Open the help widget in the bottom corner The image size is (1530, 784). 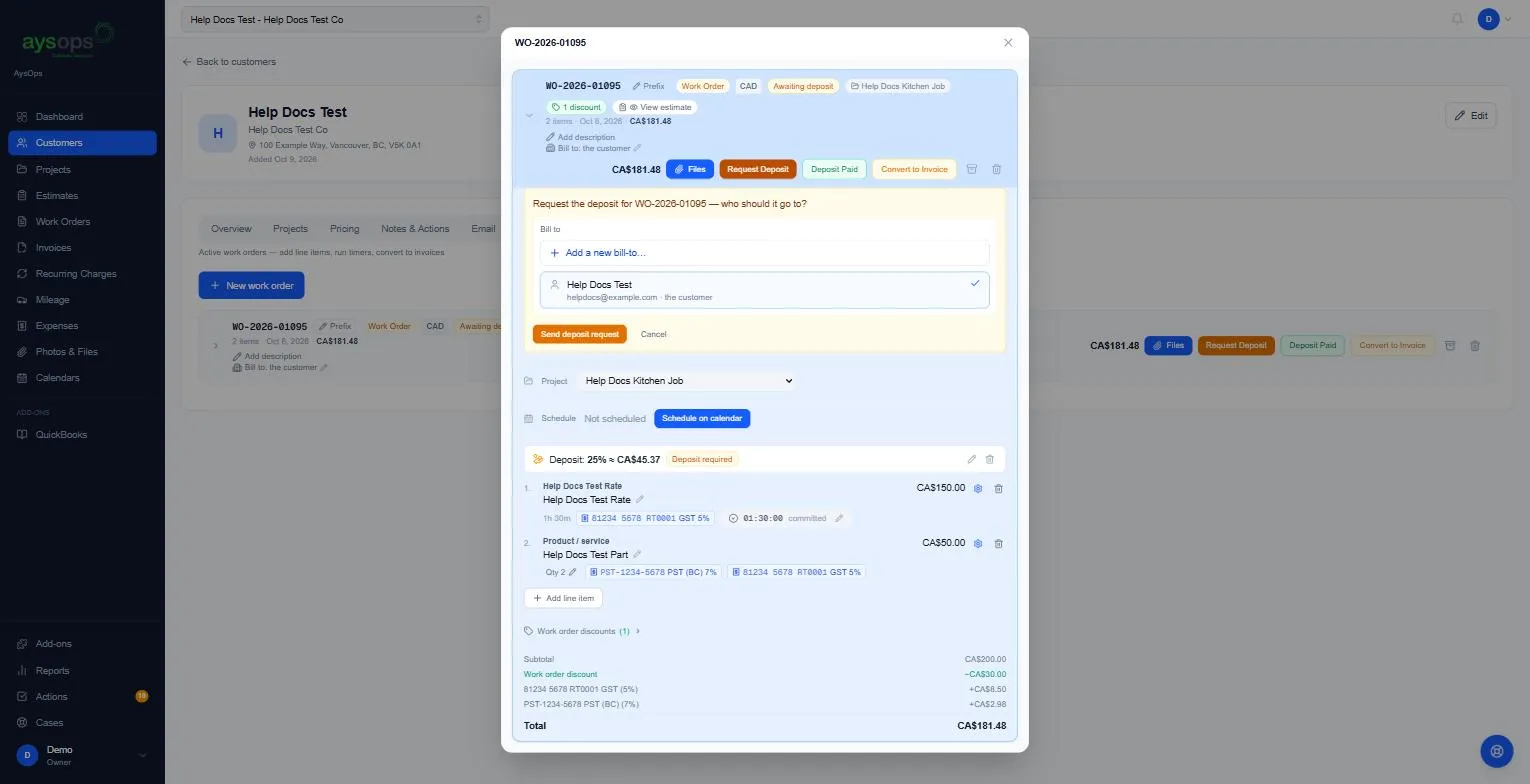click(x=1496, y=751)
